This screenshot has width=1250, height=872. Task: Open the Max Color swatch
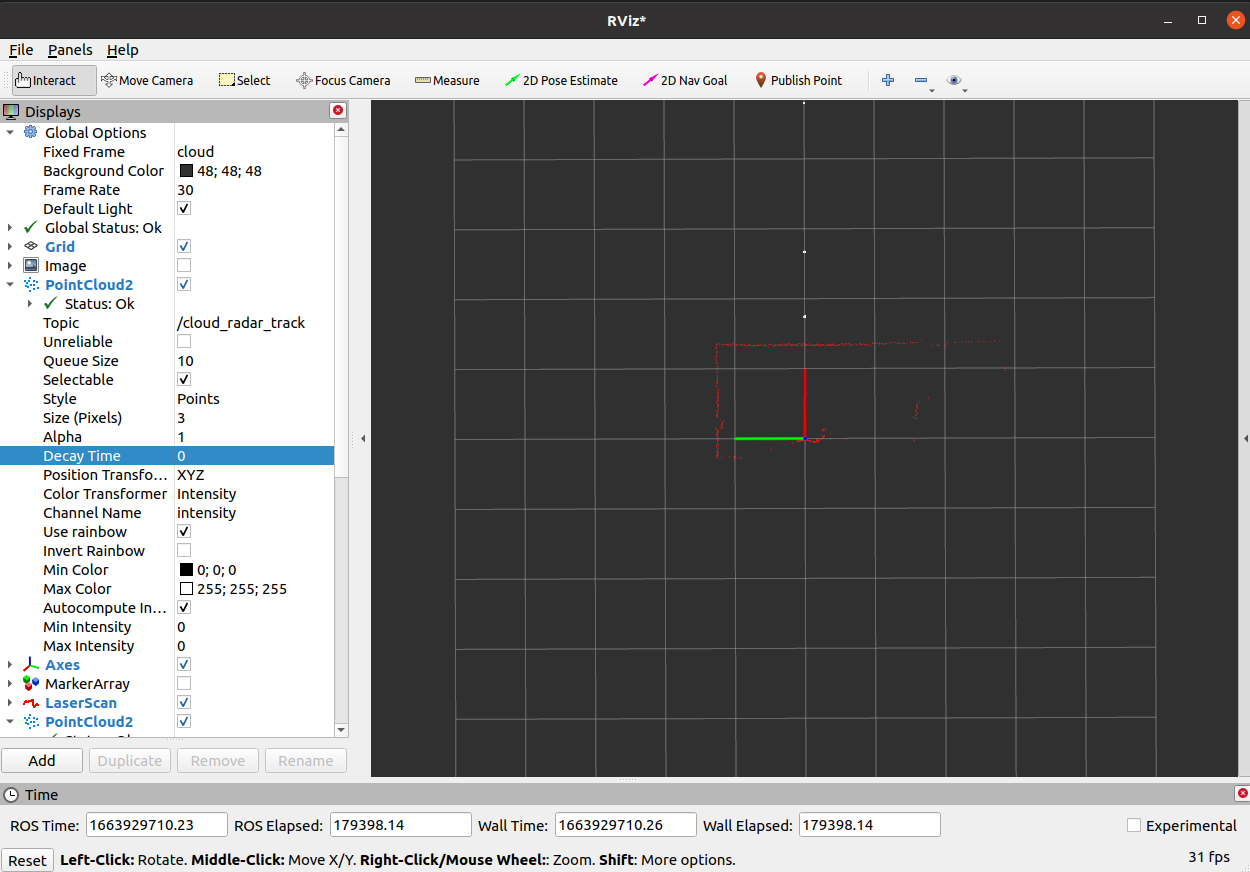coord(186,588)
